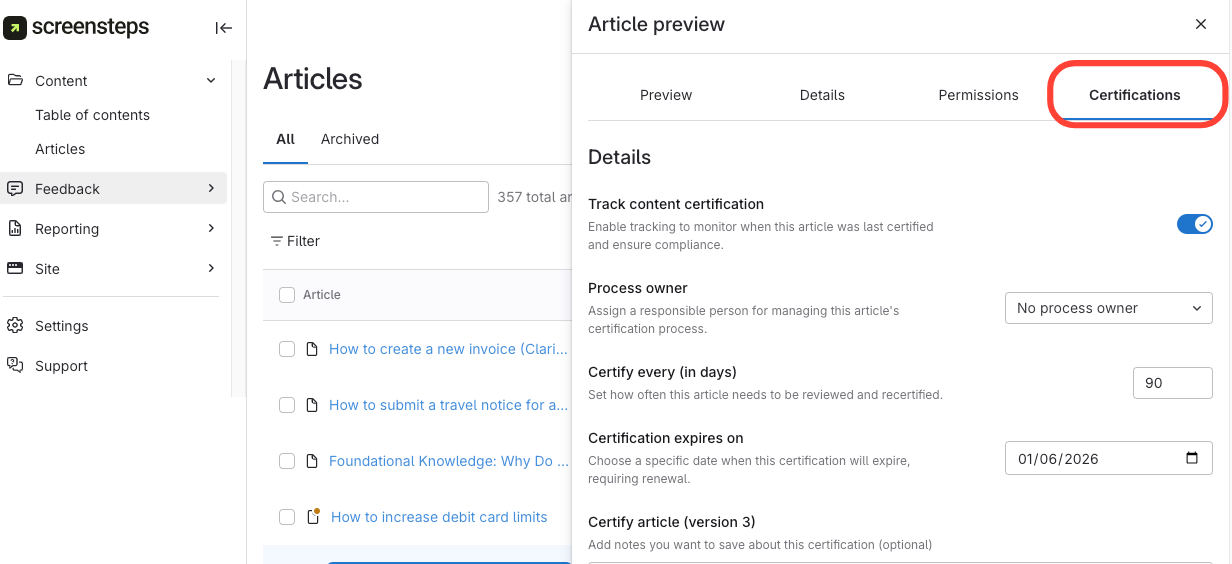This screenshot has width=1232, height=564.
Task: Check the select-all Article header checkbox
Action: coord(287,295)
